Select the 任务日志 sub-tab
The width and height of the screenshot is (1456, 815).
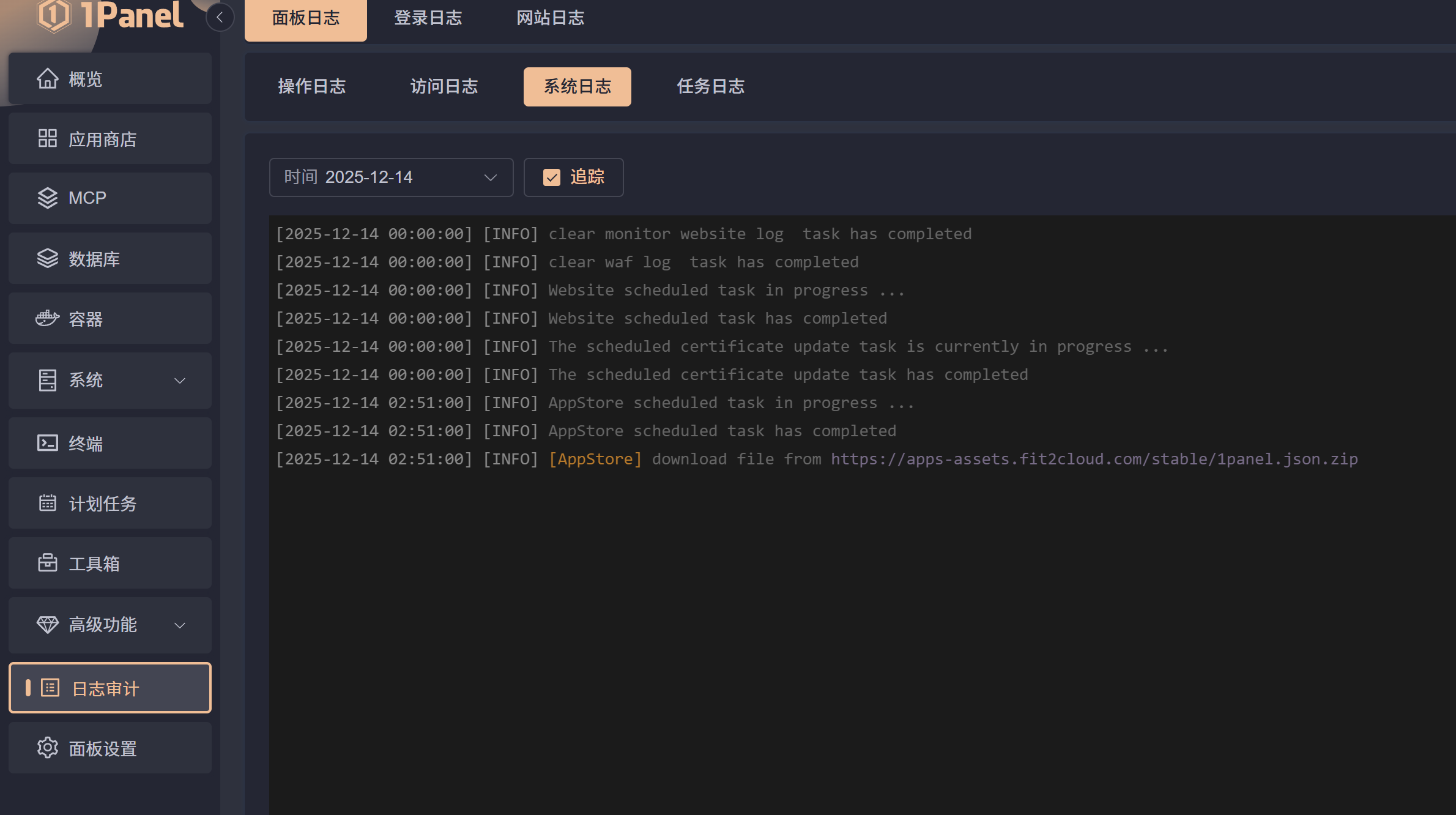coord(710,86)
